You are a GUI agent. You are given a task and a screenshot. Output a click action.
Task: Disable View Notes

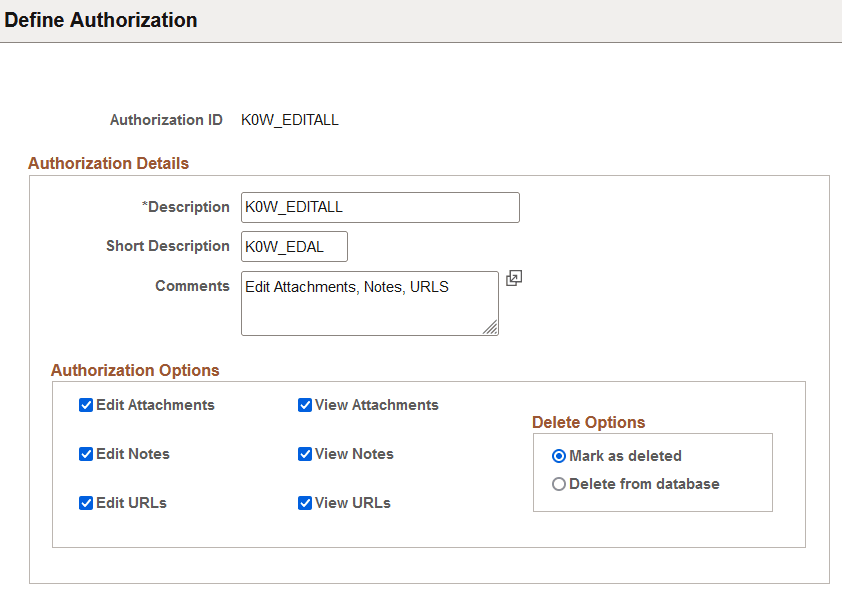click(305, 454)
